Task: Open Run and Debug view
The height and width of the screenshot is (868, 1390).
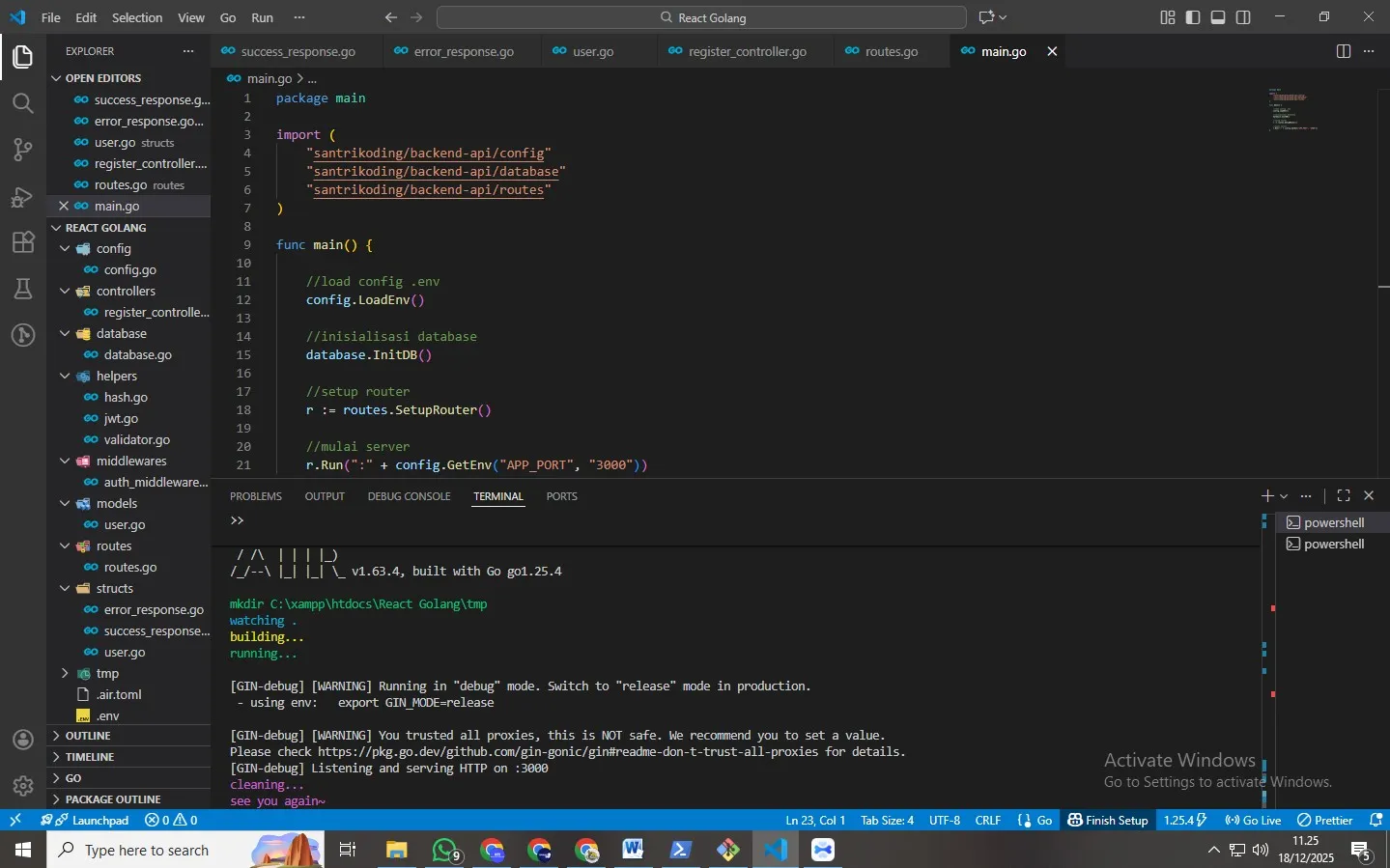Action: click(23, 196)
